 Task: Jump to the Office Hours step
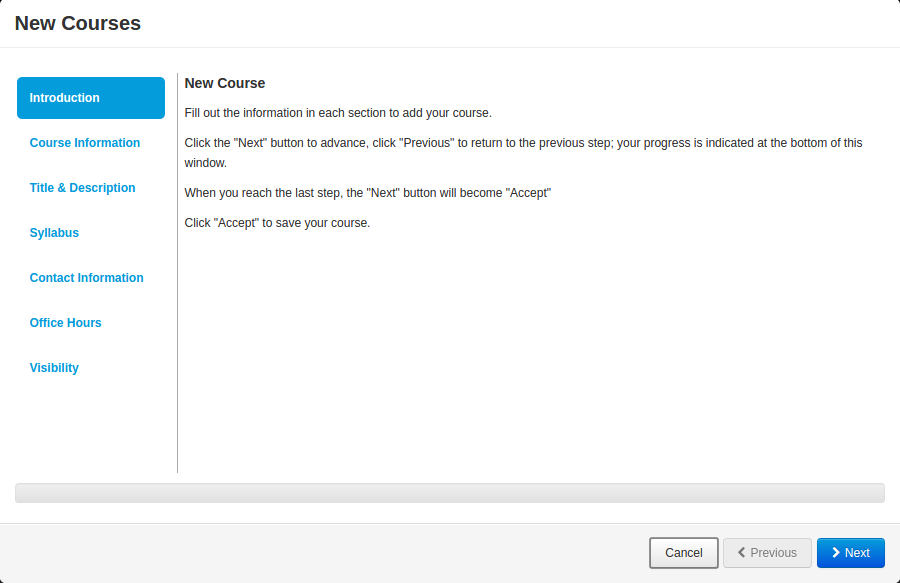click(65, 323)
